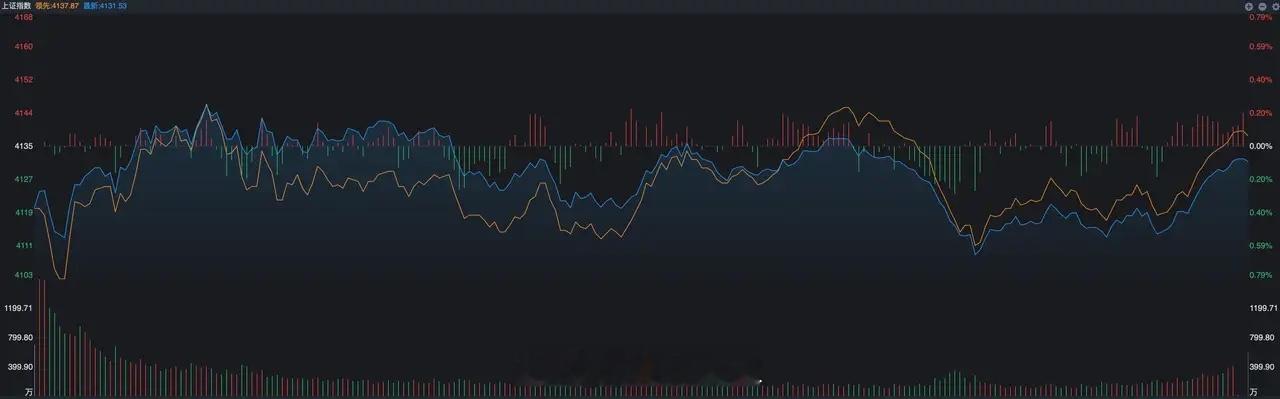Viewport: 1280px width, 399px height.
Task: Click the 4111 price axis label
Action: pyautogui.click(x=24, y=245)
